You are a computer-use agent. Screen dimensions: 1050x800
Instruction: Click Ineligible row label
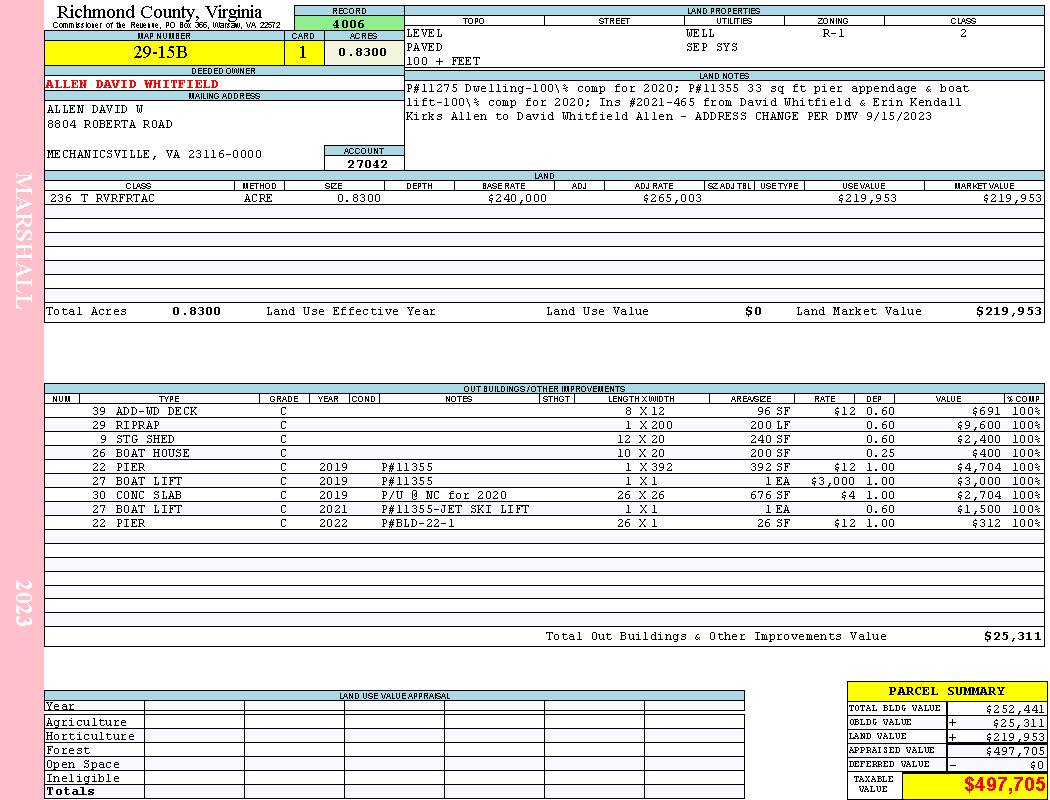[x=82, y=779]
